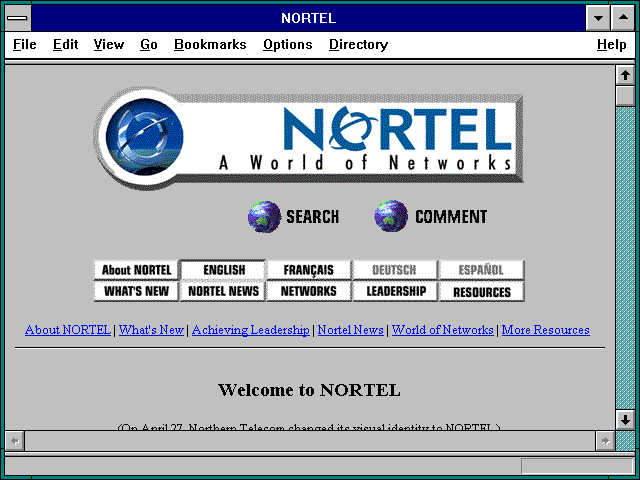Open the File menu

click(x=24, y=44)
